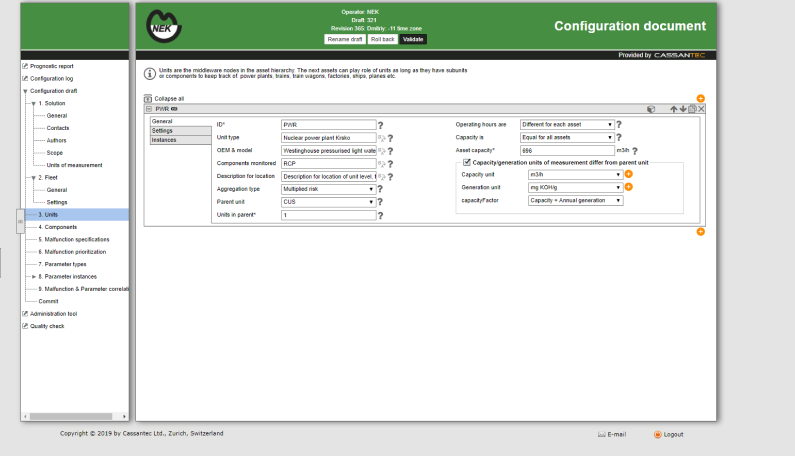This screenshot has height=456, width=795.
Task: Click the Rename draft button
Action: coord(345,40)
